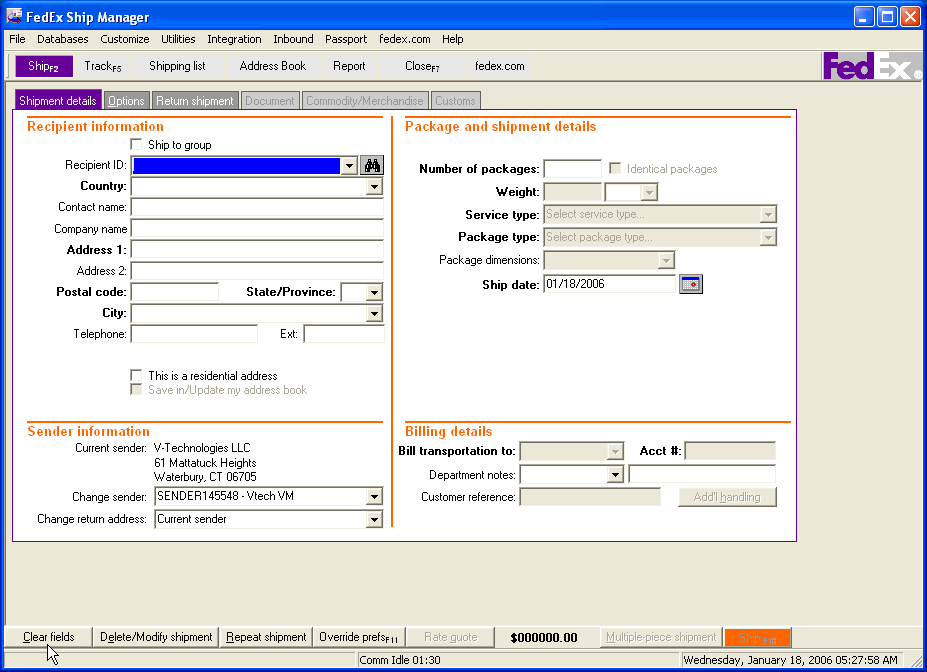Click the FedEx logo in the toolbar
This screenshot has width=927, height=672.
coord(871,66)
